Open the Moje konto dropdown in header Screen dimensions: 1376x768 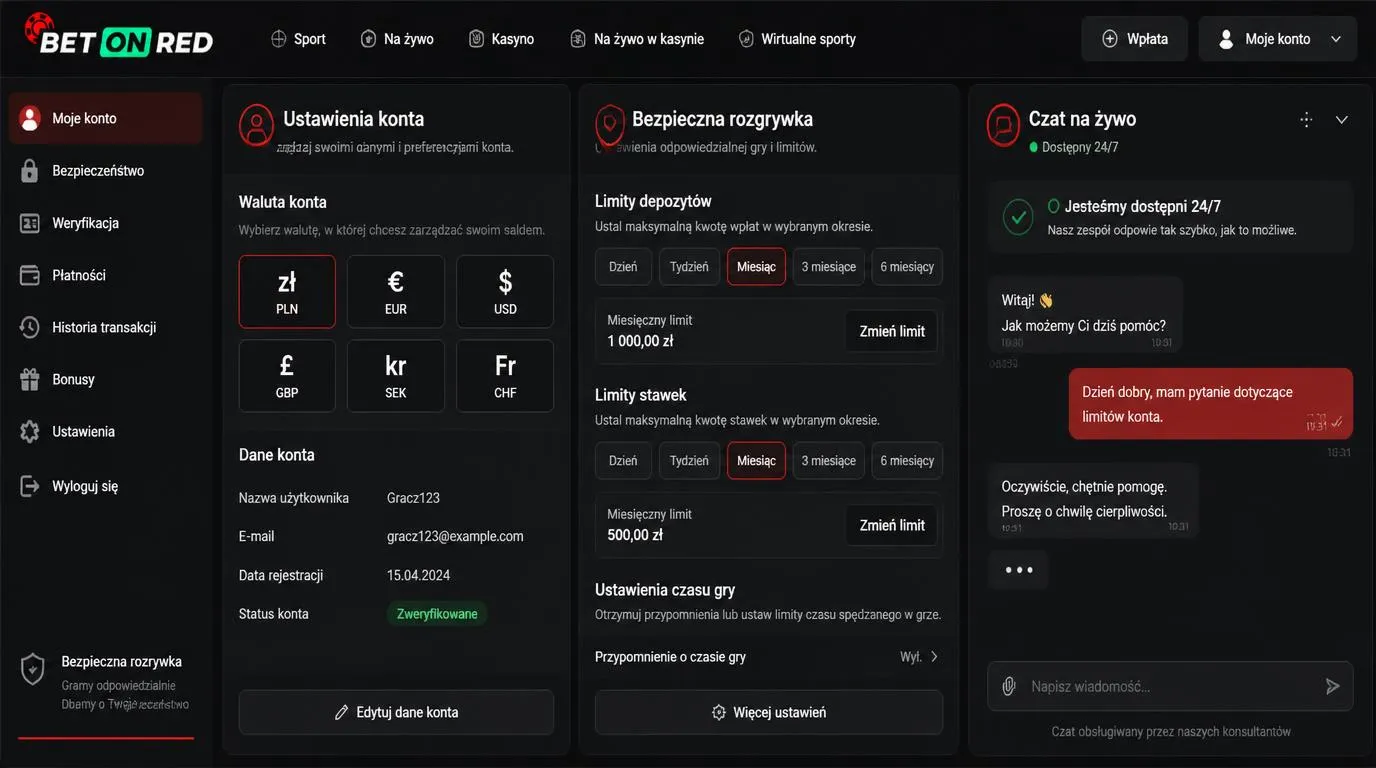click(x=1278, y=39)
